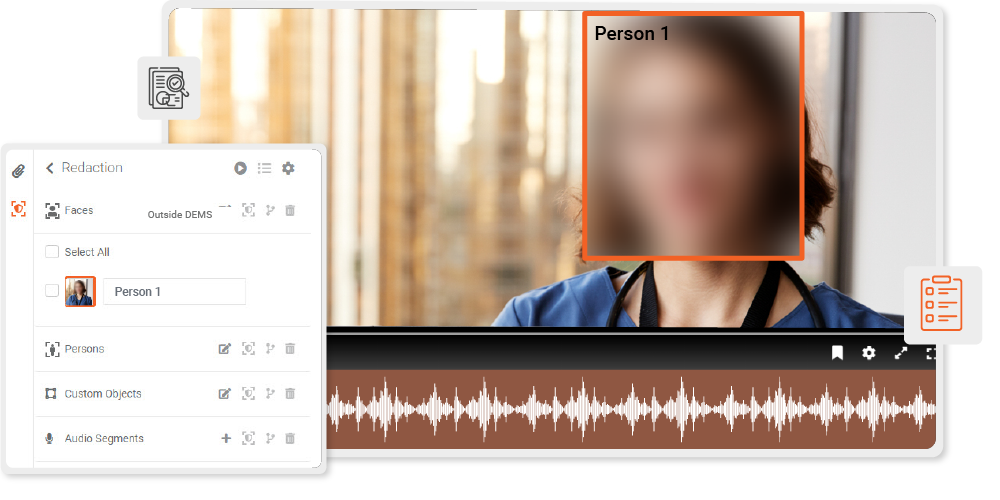
Task: Select the Person 1 face thumbnail
Action: [x=80, y=291]
